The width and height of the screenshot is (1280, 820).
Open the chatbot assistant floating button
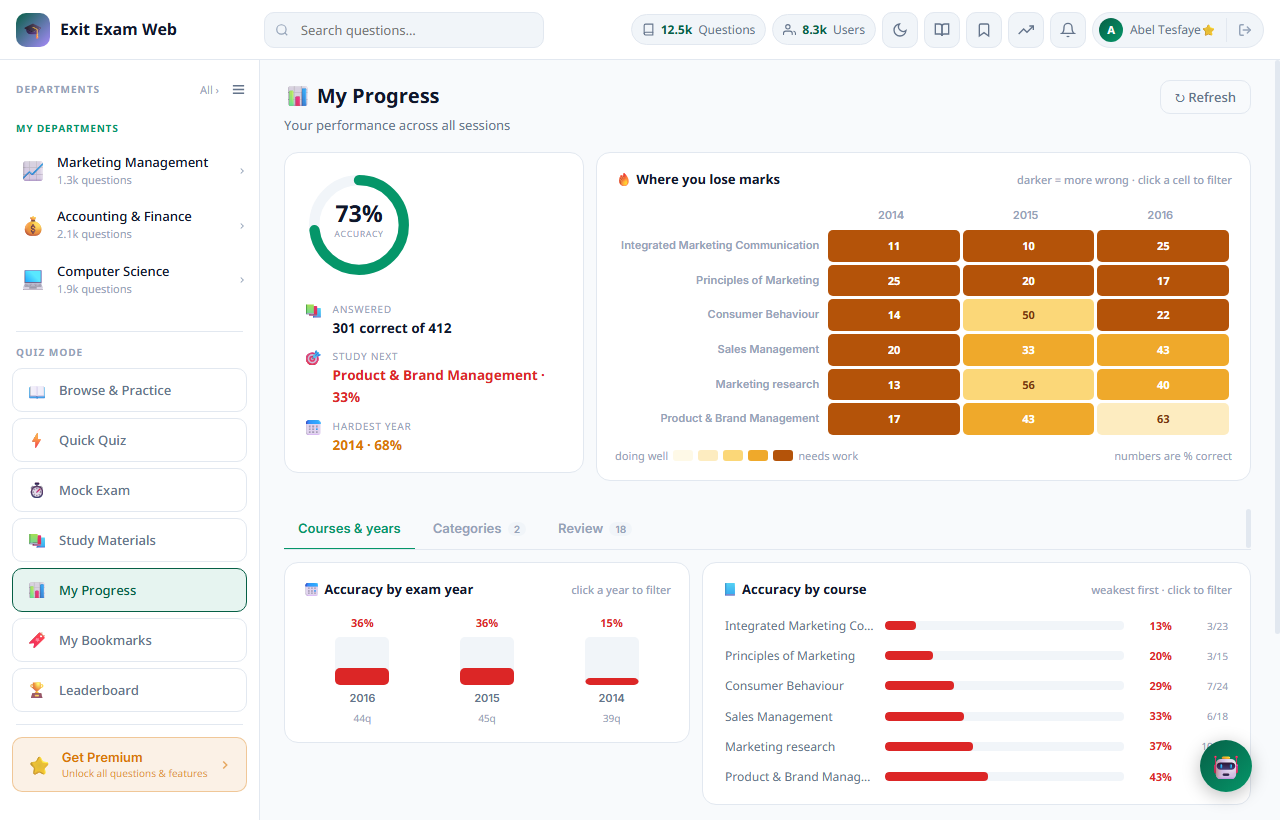click(x=1226, y=766)
